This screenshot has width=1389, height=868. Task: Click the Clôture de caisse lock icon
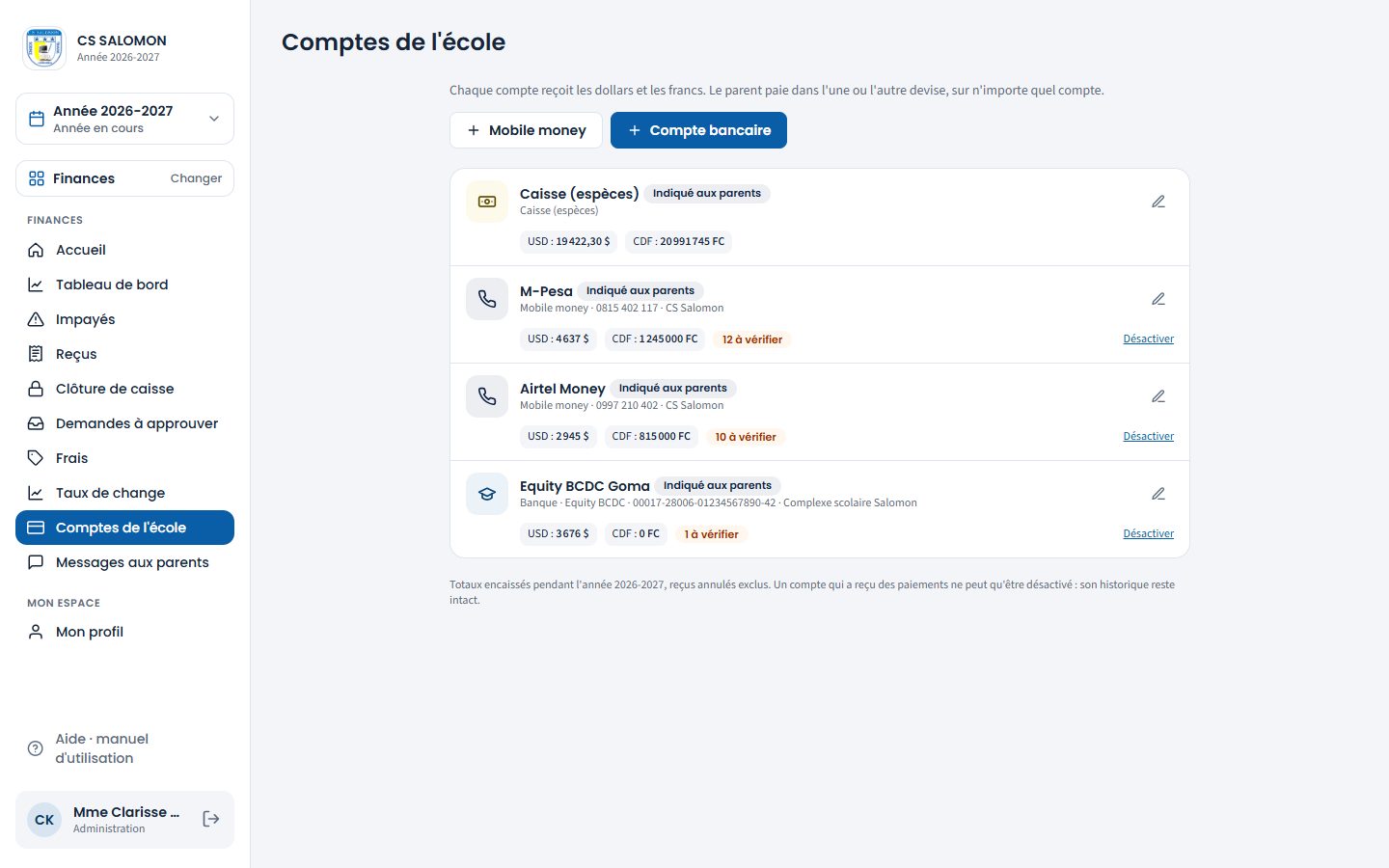pyautogui.click(x=36, y=389)
